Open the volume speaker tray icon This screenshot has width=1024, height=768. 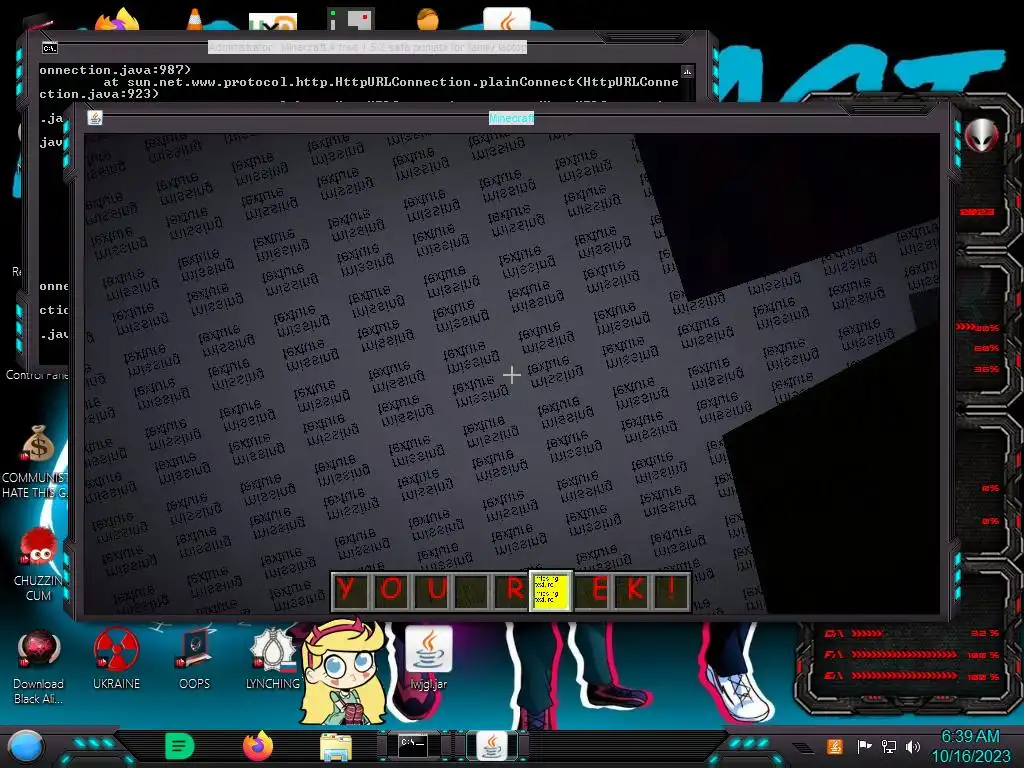(913, 746)
